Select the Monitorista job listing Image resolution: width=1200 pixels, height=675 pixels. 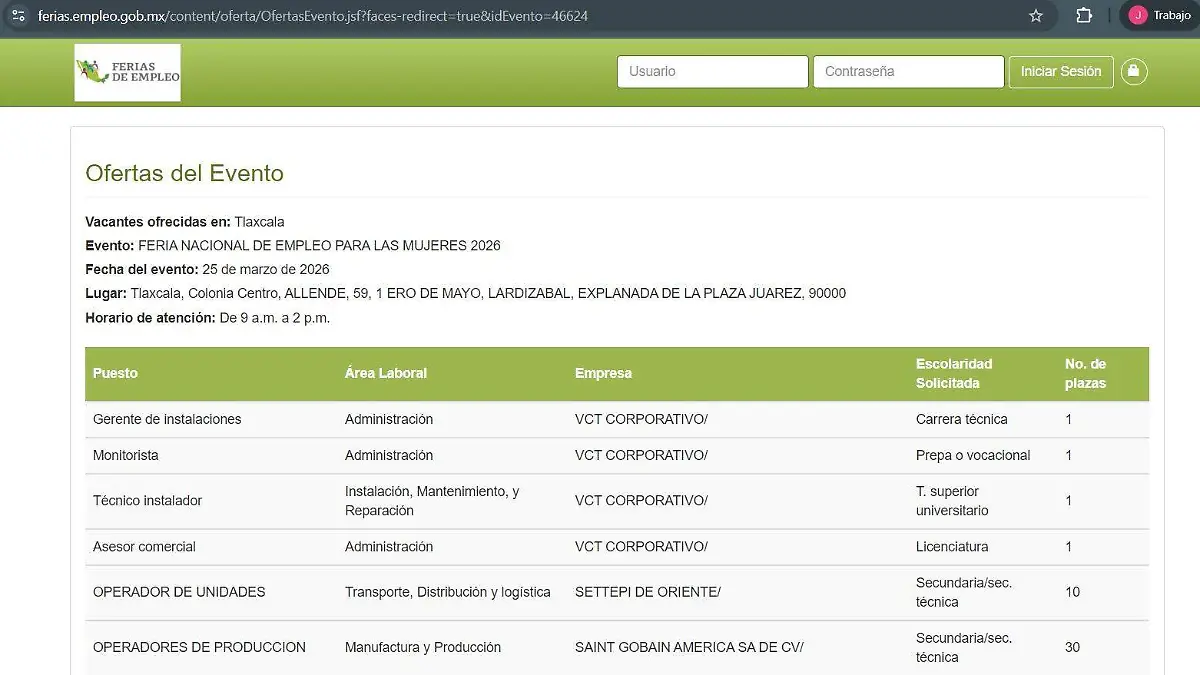pos(126,455)
